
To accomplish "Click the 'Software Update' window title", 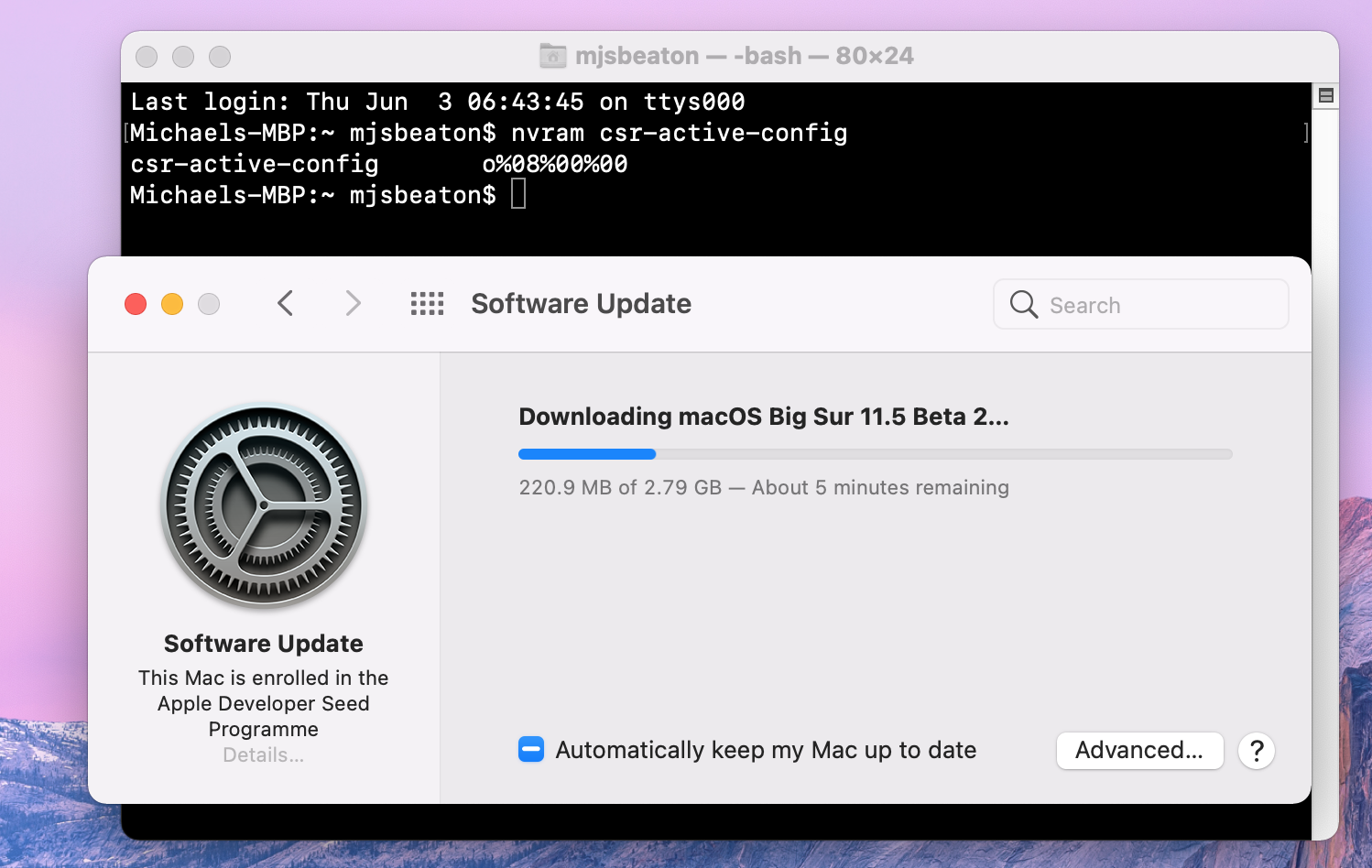I will click(x=581, y=304).
